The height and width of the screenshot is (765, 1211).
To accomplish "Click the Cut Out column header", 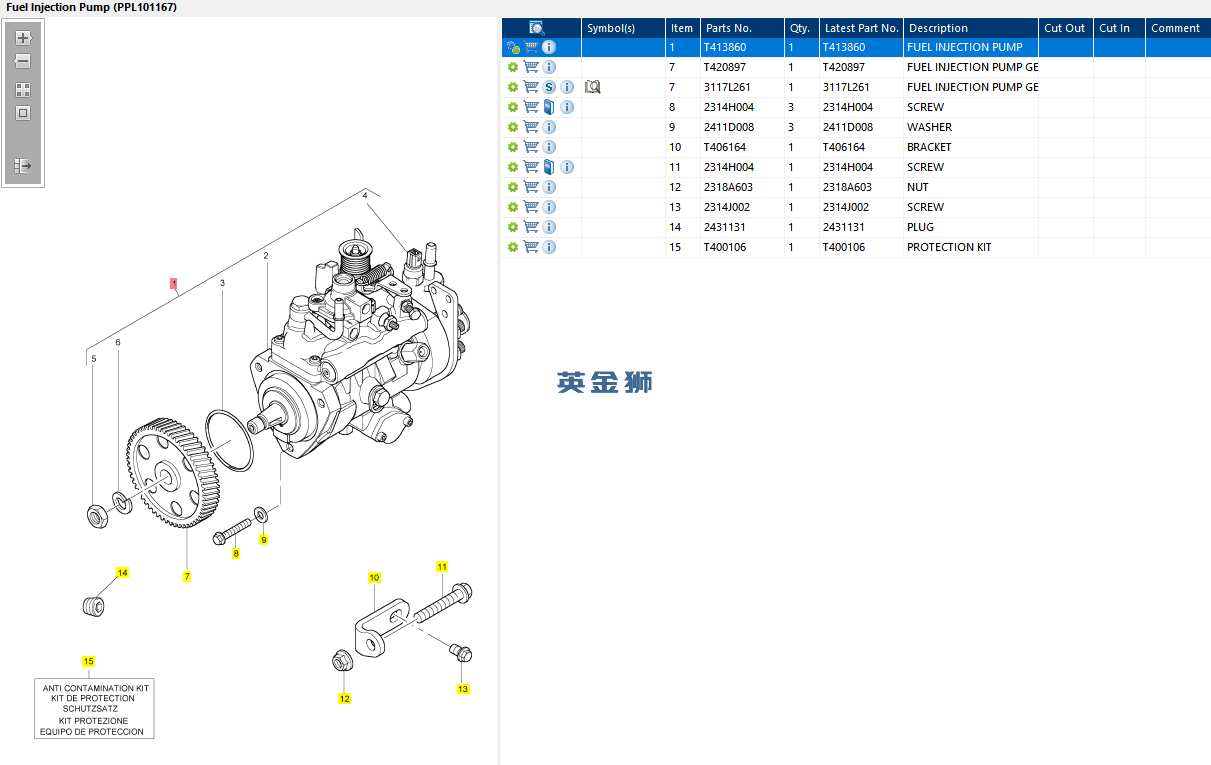I will pyautogui.click(x=1066, y=28).
